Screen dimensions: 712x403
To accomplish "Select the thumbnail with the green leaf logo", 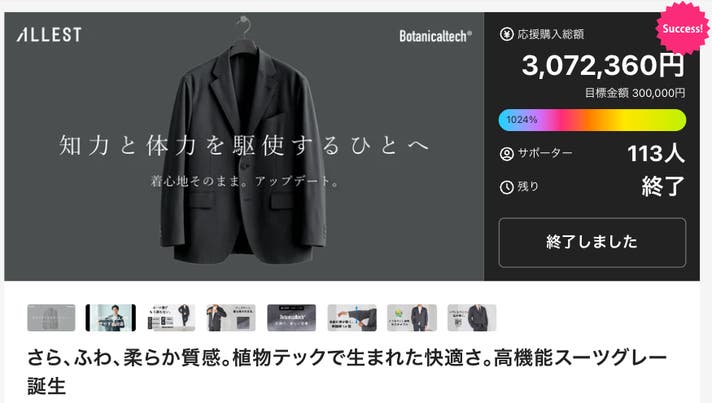I will 412,318.
